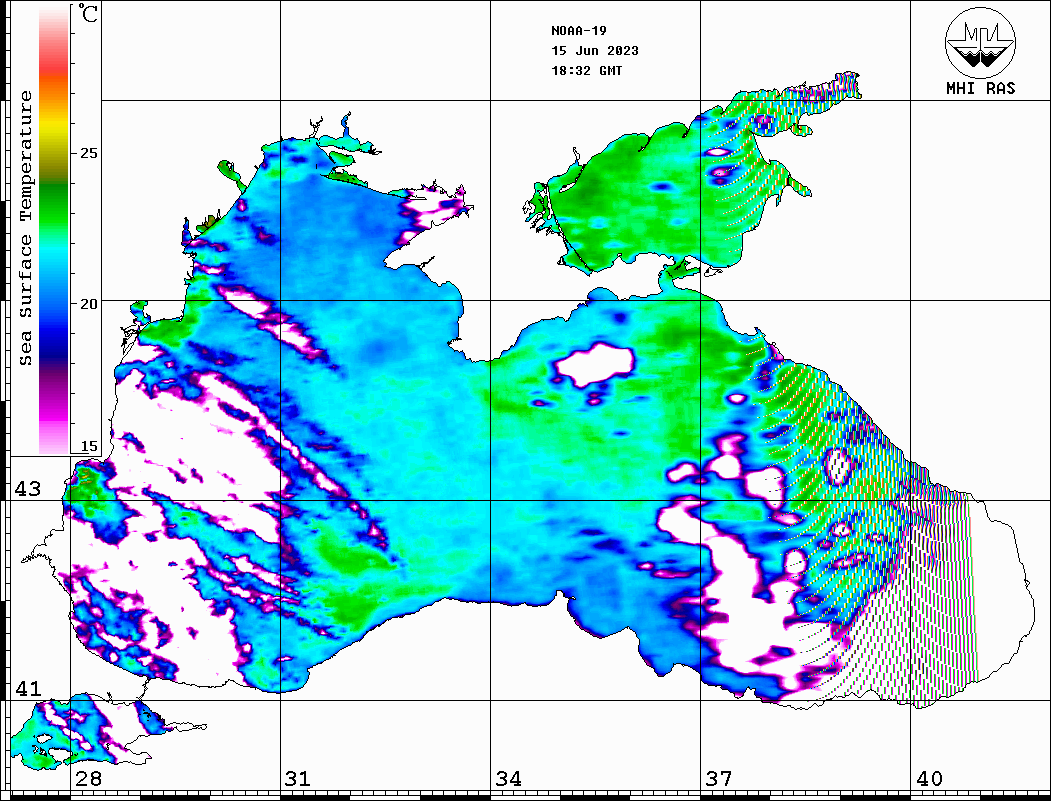Click the longitude label 34
Image resolution: width=1051 pixels, height=801 pixels.
(x=508, y=778)
